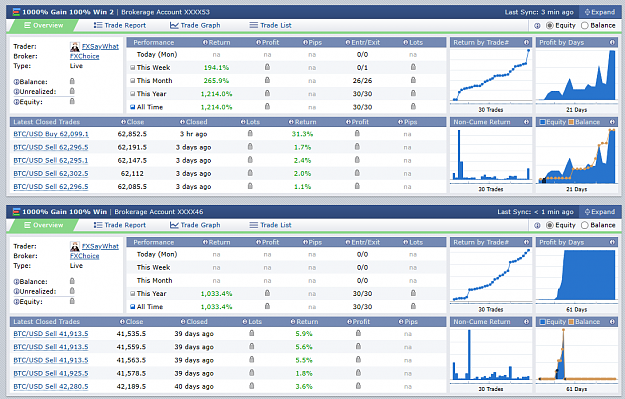Click This Month lots lock icon, account XXXX53
Viewport: 625px width, 399px height.
pyautogui.click(x=413, y=80)
